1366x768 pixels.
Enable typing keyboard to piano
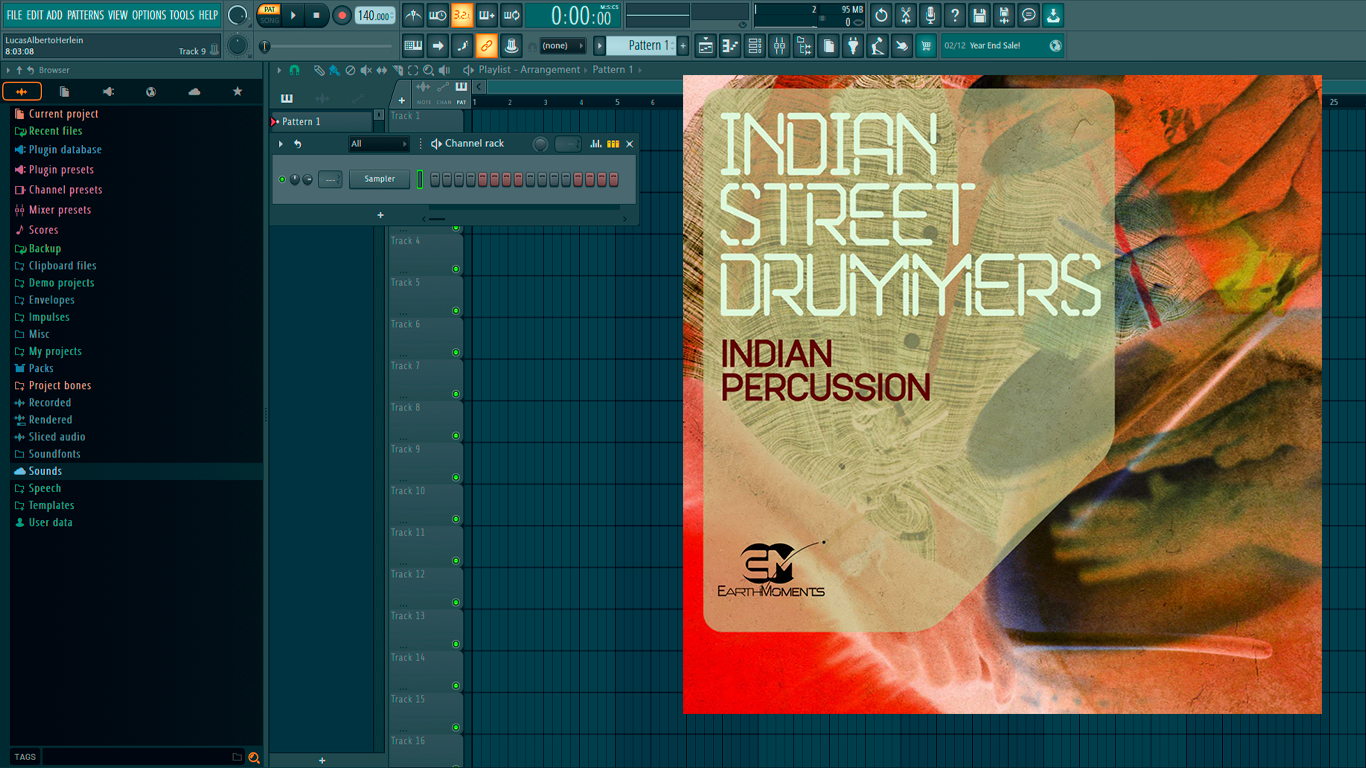tap(413, 45)
